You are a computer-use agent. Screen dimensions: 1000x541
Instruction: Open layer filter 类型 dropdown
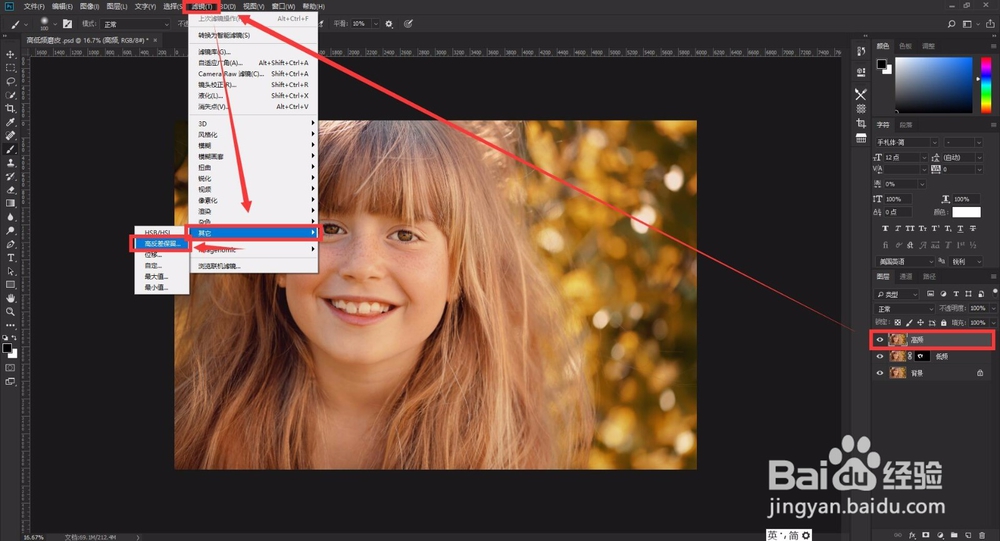[897, 294]
